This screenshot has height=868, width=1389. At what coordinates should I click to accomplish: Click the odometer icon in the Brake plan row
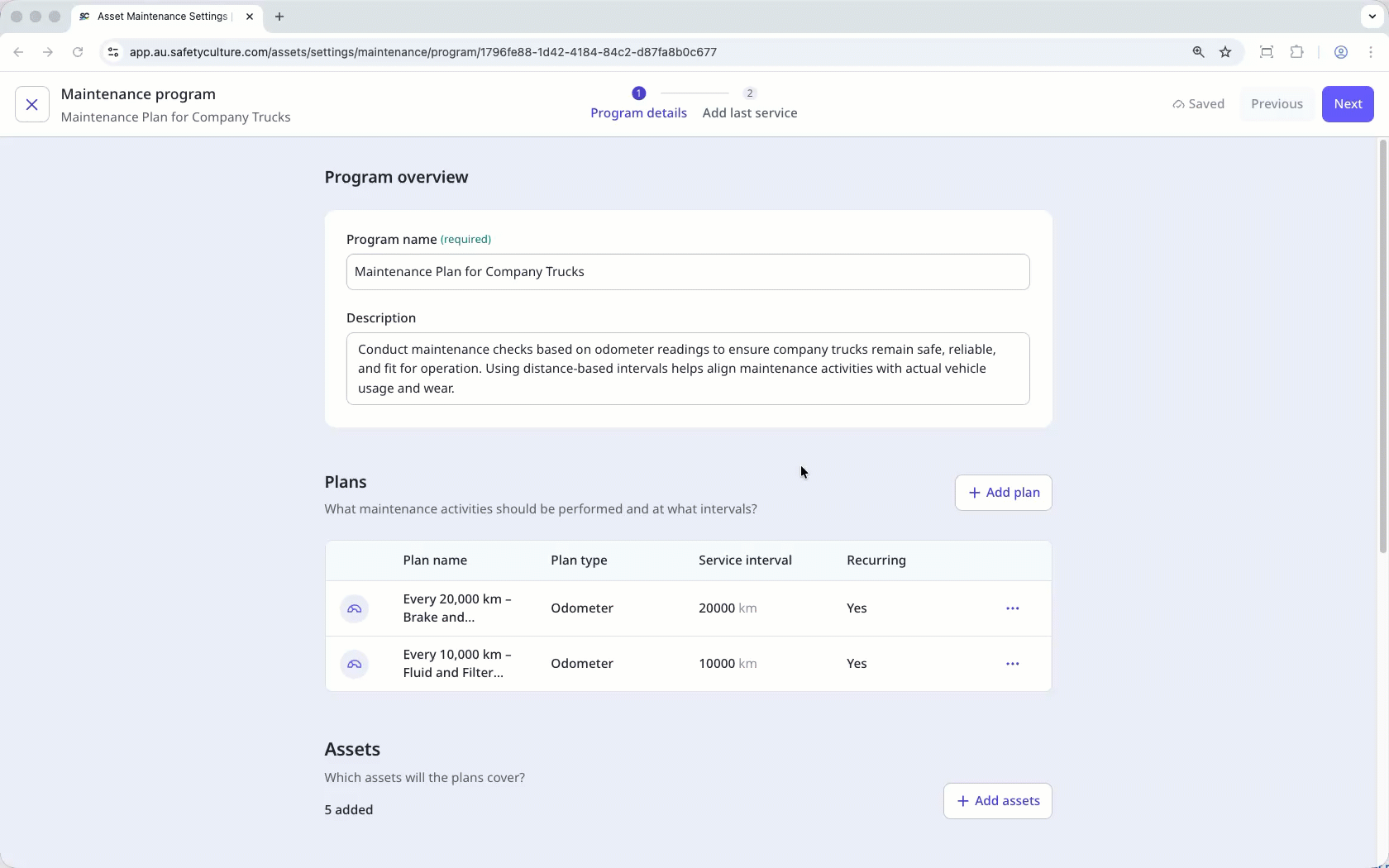pyautogui.click(x=355, y=608)
